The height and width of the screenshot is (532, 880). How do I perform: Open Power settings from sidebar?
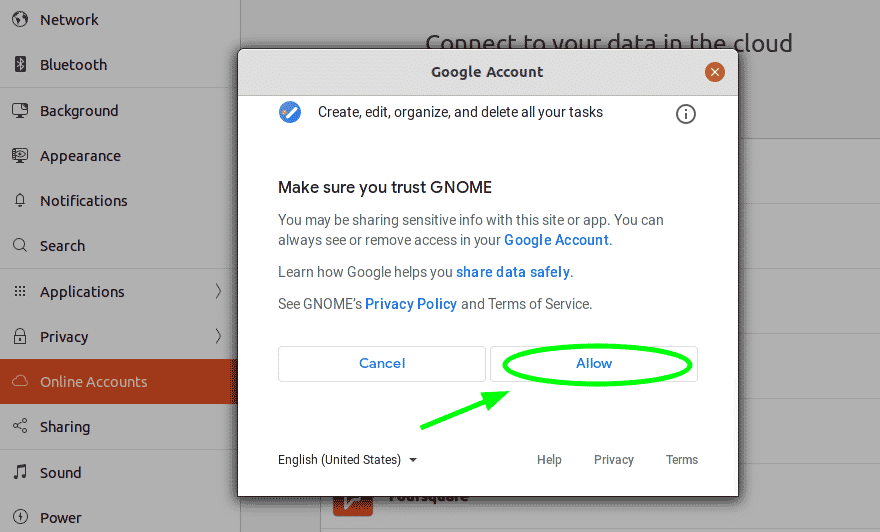pos(118,517)
